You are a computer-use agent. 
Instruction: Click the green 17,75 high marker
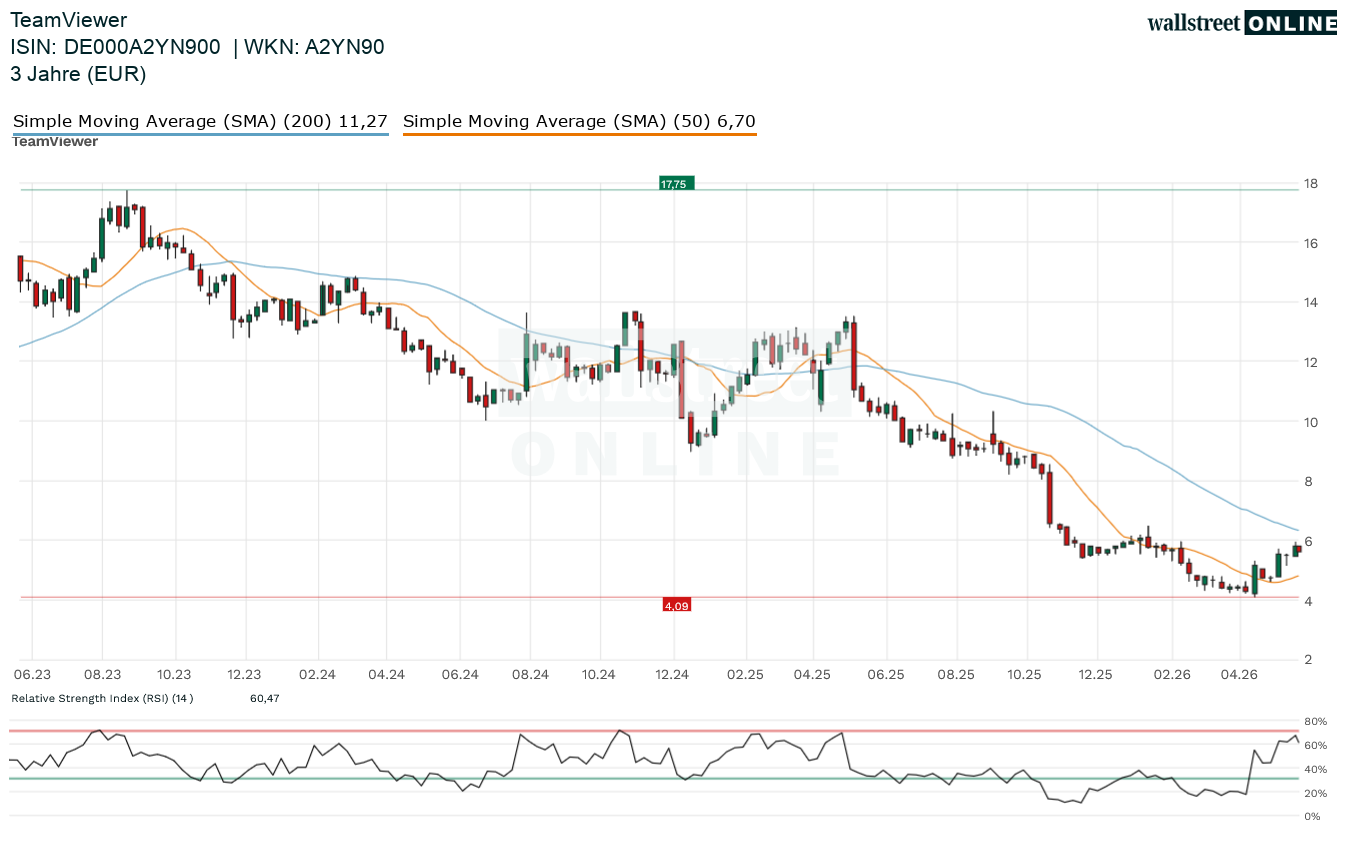(x=675, y=184)
